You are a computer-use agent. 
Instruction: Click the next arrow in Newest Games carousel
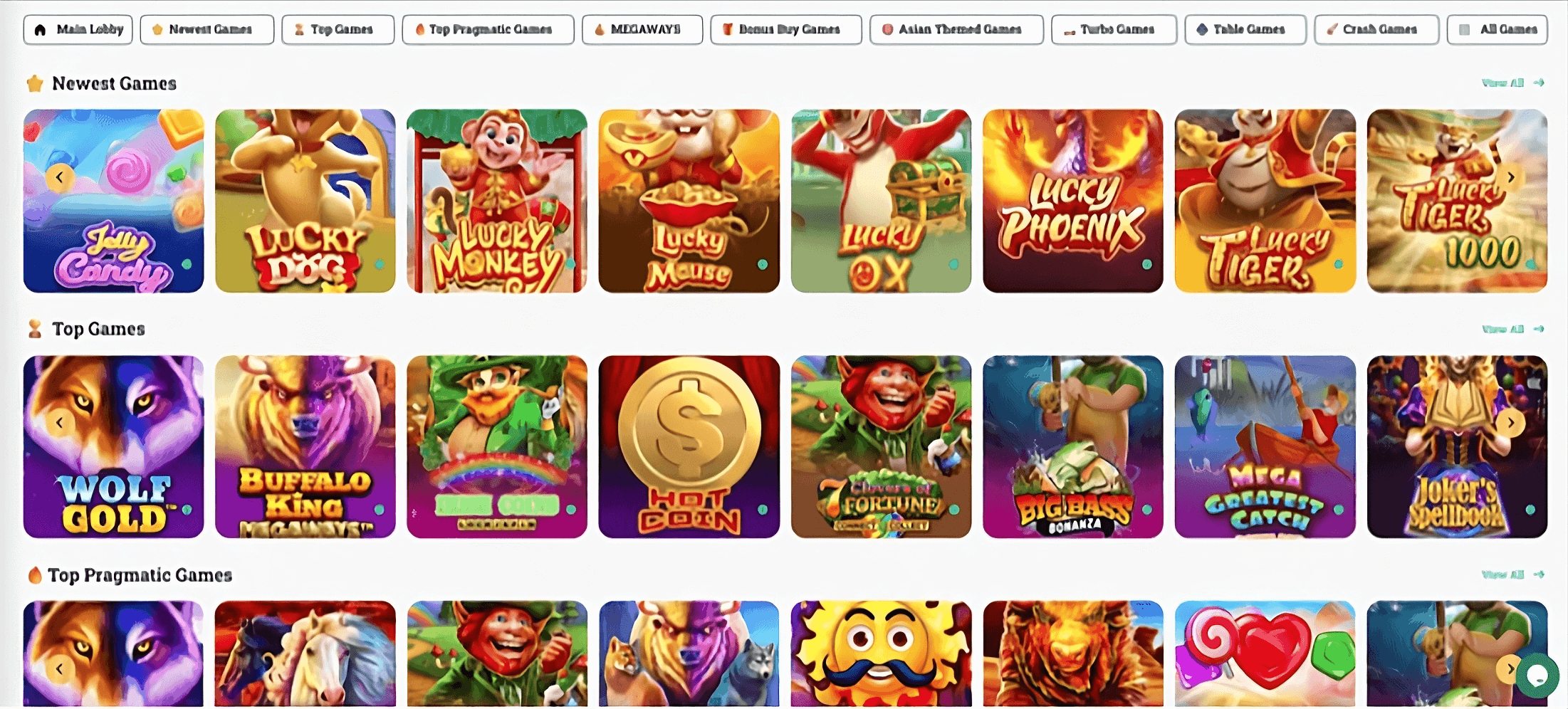click(x=1511, y=177)
